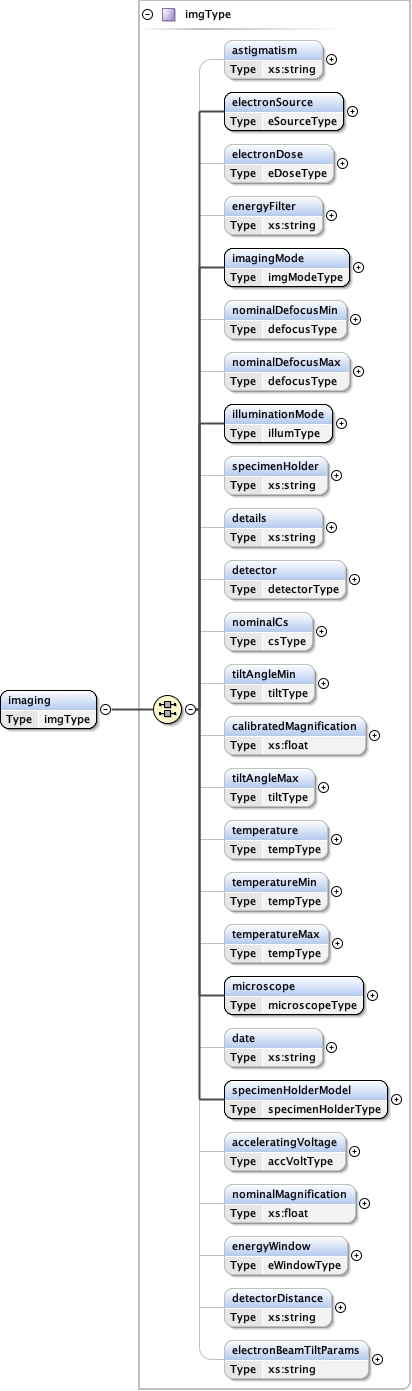Expand the electronSource plus icon
The image size is (412, 1391).
(352, 111)
